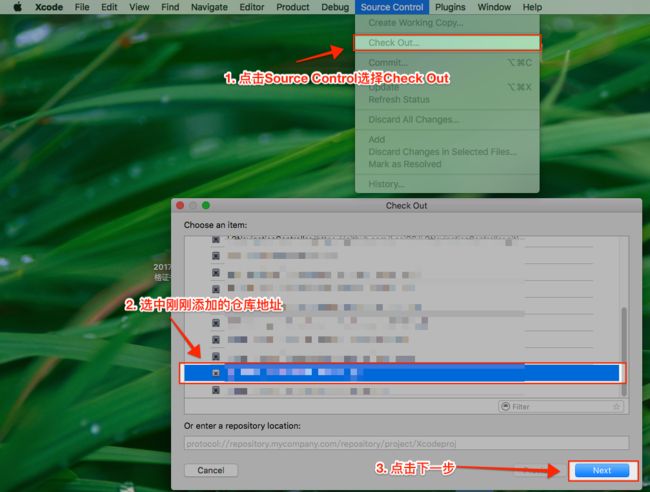Open the Debug menu
Image resolution: width=650 pixels, height=492 pixels.
(x=335, y=7)
